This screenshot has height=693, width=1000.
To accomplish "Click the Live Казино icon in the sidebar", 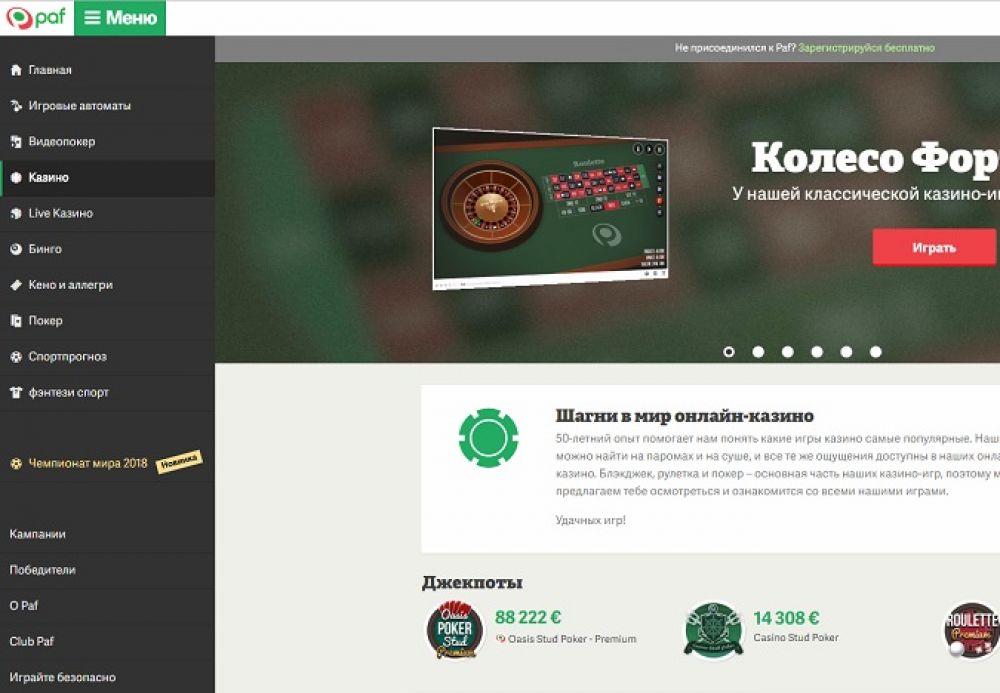I will (16, 213).
